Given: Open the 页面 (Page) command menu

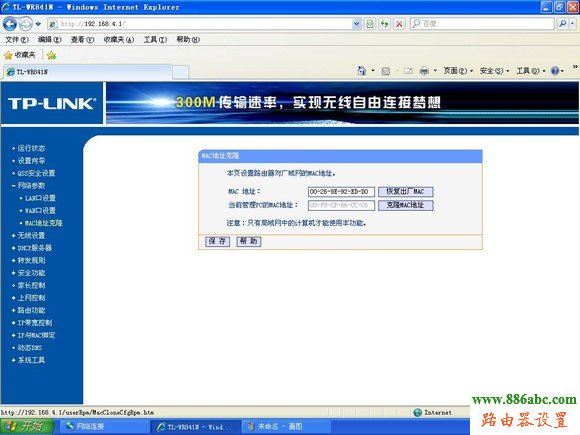Looking at the screenshot, I should (458, 71).
